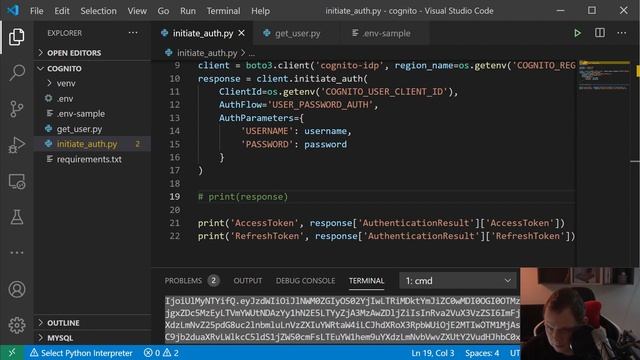Minimize the VS Code window
Image resolution: width=640 pixels, height=360 pixels.
(x=560, y=11)
